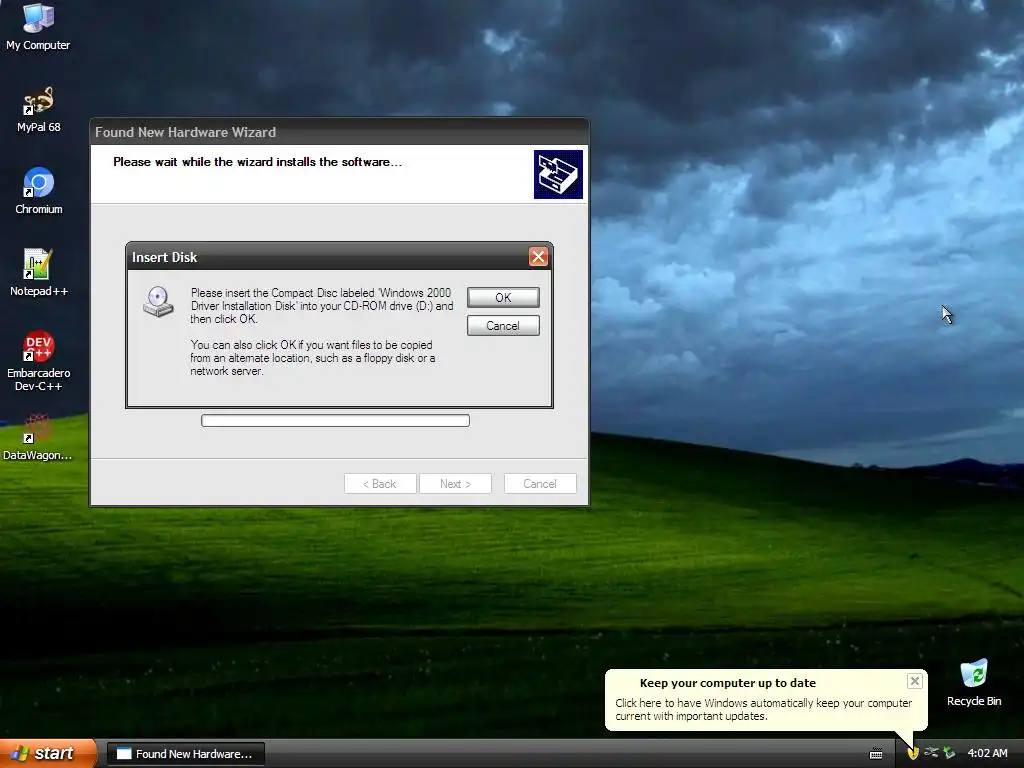
Task: Launch MyPal 68 browser shortcut
Action: pos(38,109)
